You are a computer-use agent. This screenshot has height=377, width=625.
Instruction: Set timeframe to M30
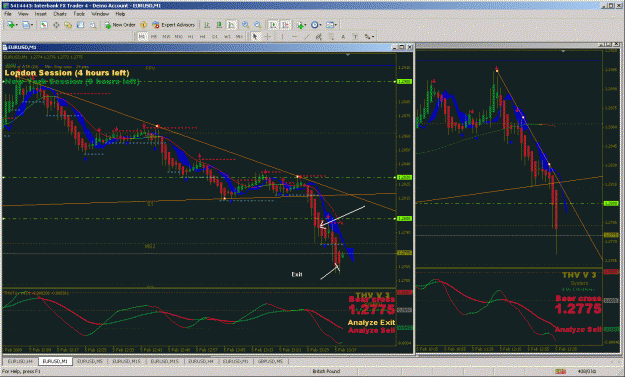point(178,37)
